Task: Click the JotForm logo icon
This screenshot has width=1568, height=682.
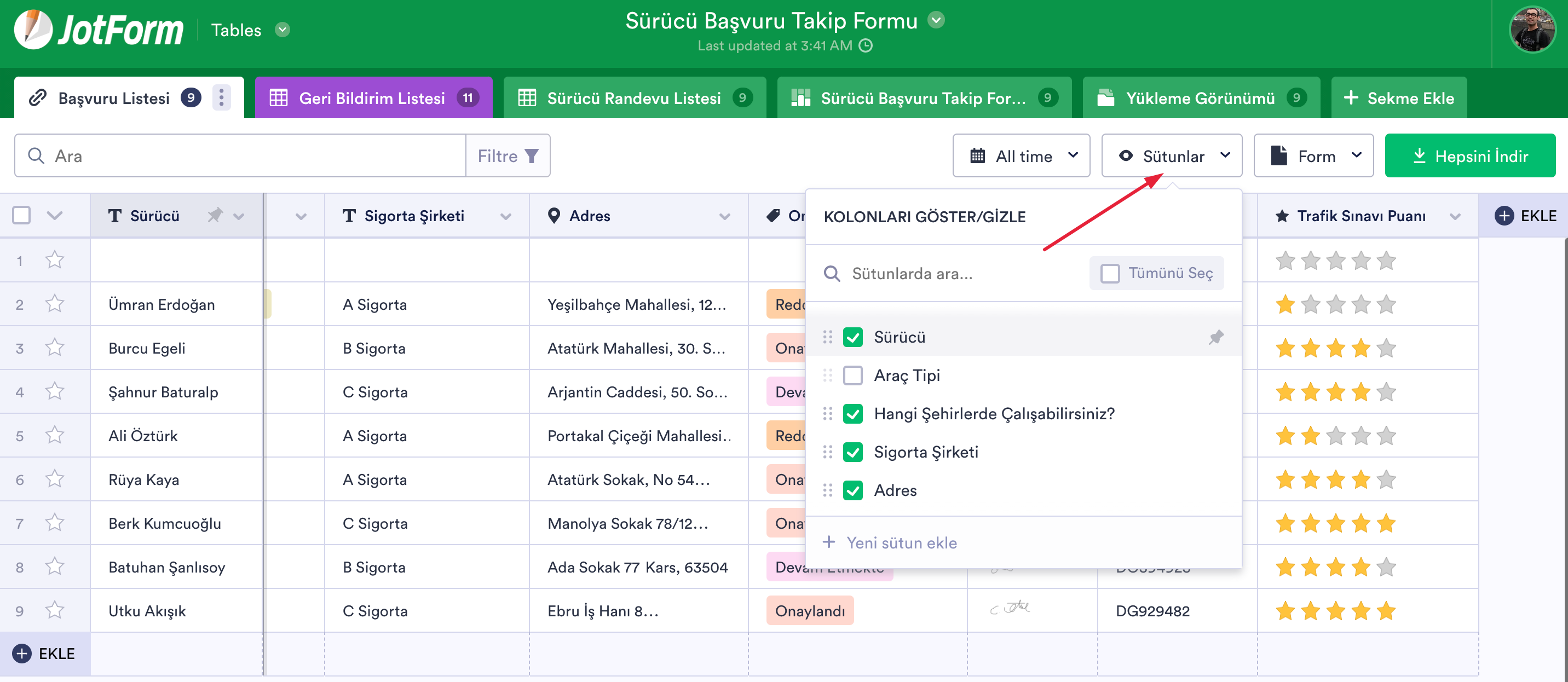Action: tap(33, 29)
